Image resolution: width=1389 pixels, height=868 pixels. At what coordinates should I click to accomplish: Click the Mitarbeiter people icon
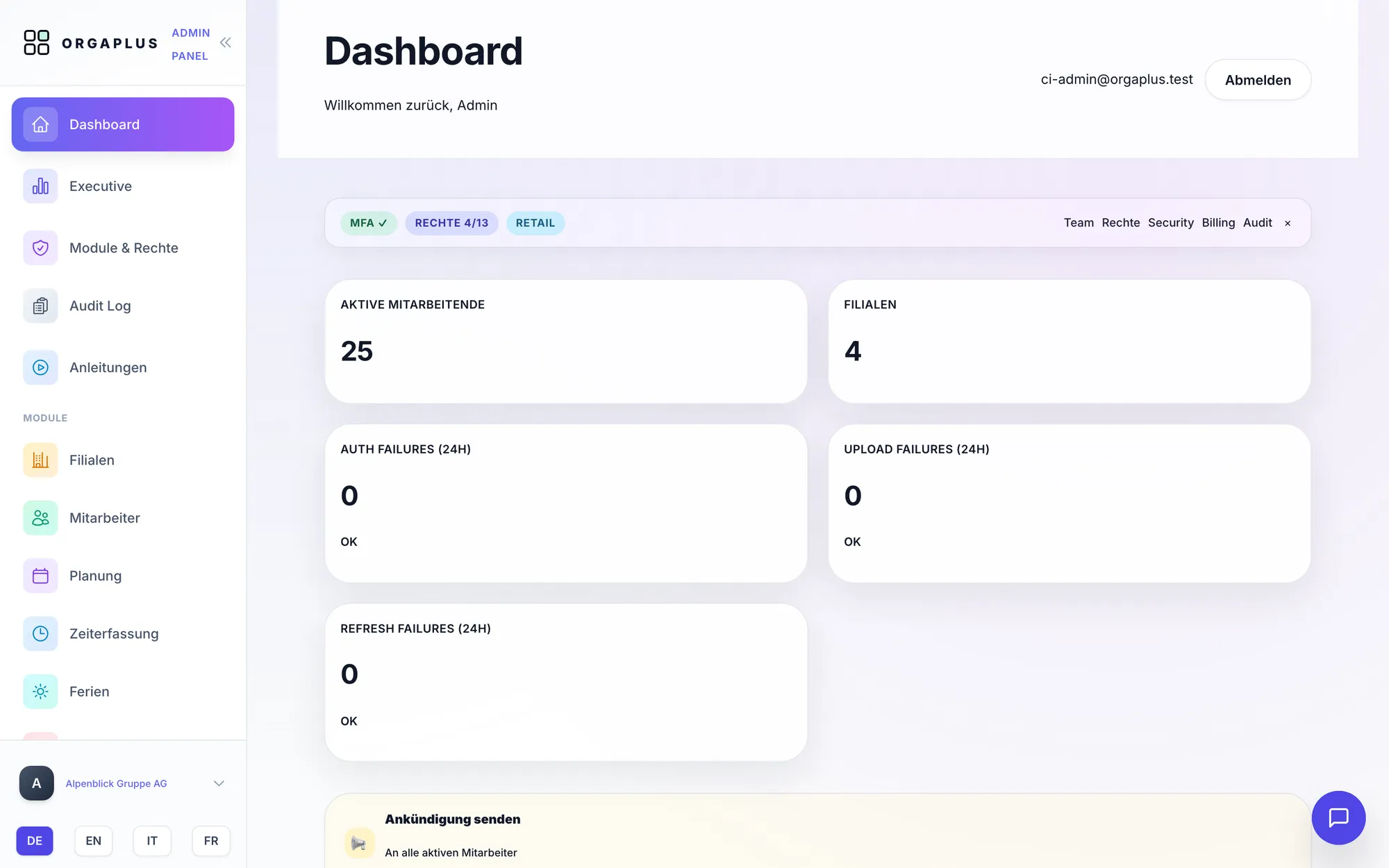(x=40, y=518)
